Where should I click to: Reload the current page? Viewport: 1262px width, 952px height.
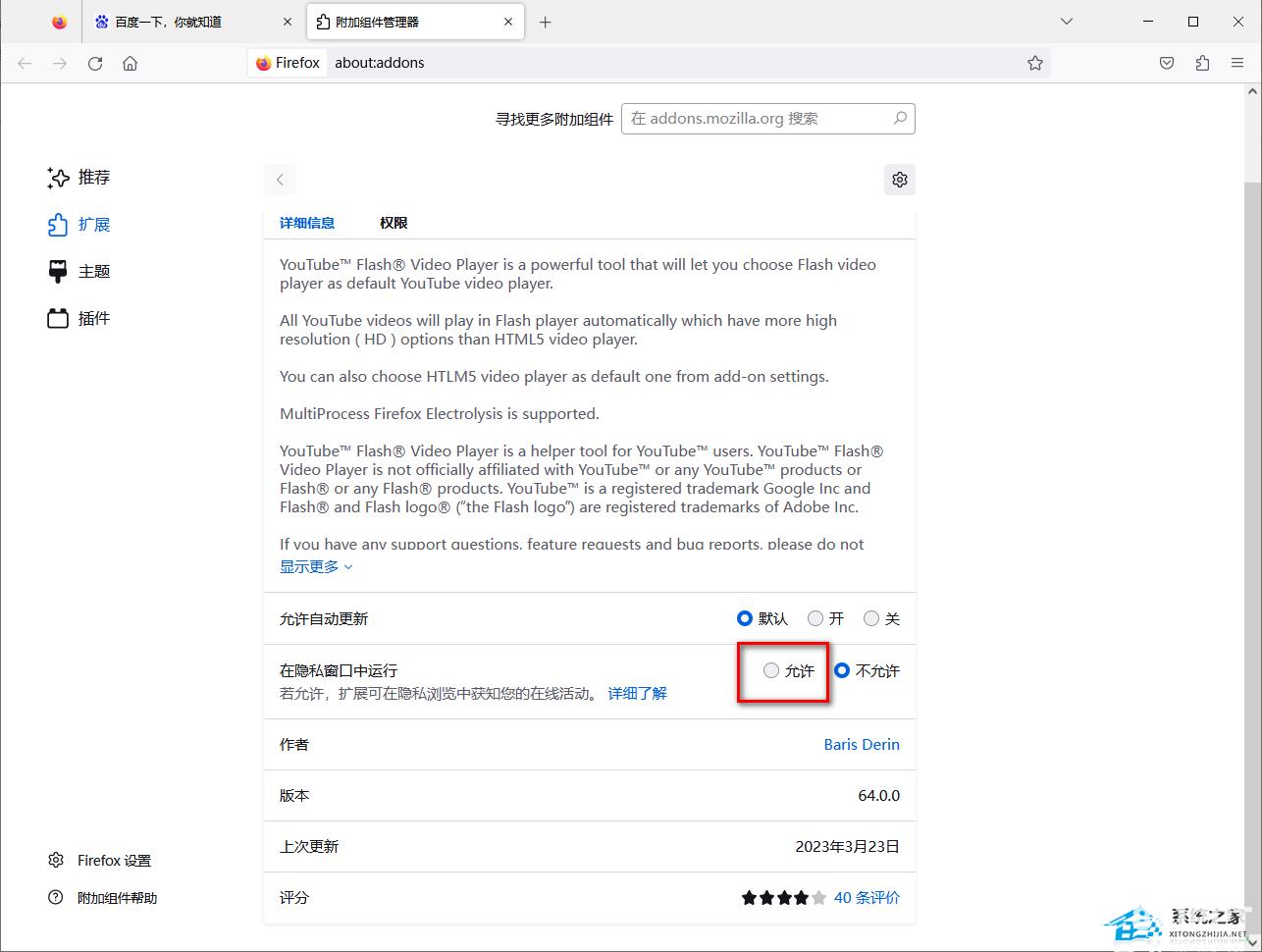tap(95, 63)
